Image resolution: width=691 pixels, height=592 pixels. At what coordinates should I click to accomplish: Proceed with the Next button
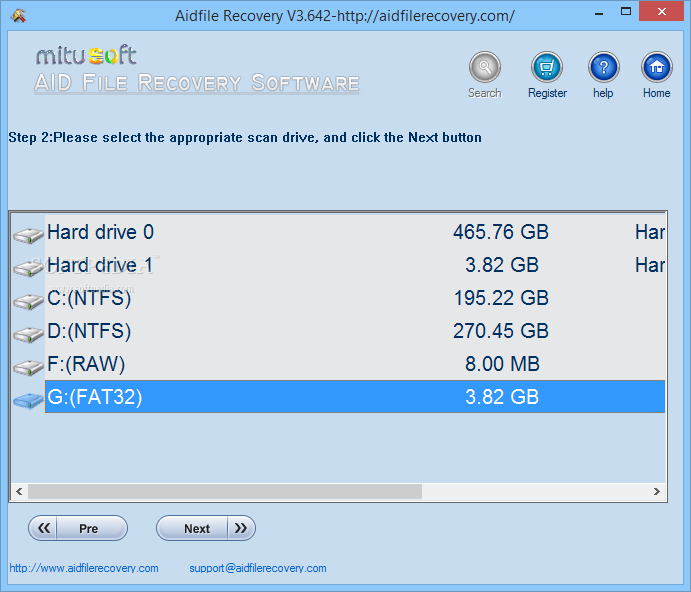coord(206,528)
